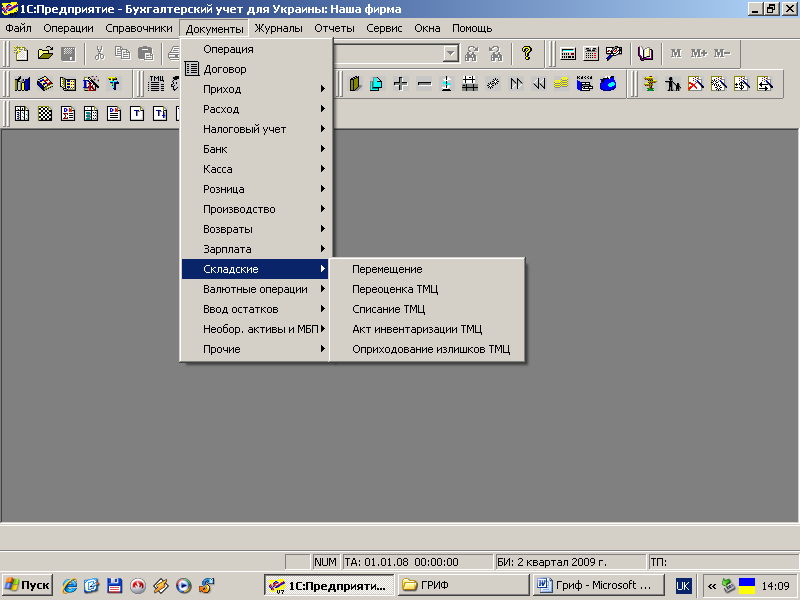Screen dimensions: 800x600
Task: Expand the Розница submenu
Action: coord(257,189)
